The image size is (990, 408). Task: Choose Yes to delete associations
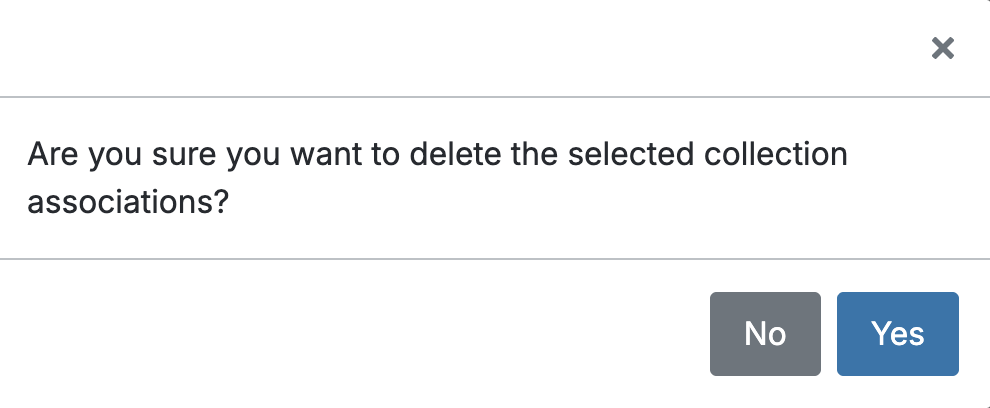pos(897,334)
